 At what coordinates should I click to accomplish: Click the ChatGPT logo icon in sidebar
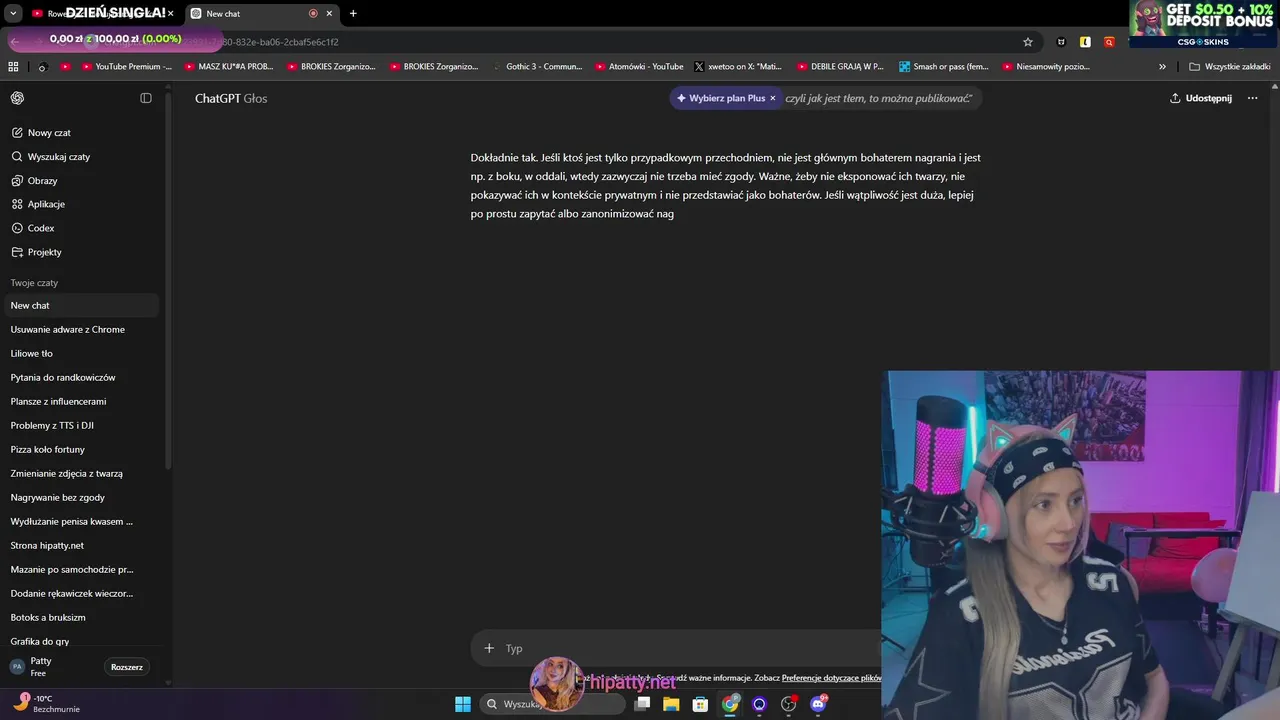(x=17, y=98)
